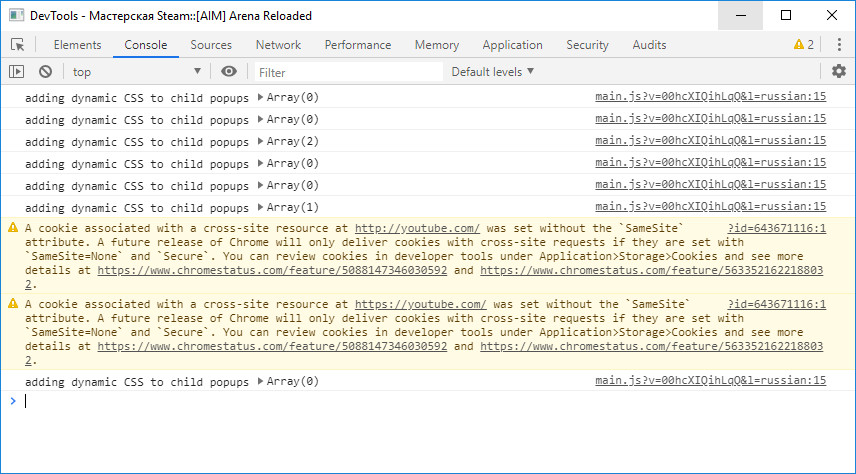
Task: Clear the console messages
Action: point(45,72)
